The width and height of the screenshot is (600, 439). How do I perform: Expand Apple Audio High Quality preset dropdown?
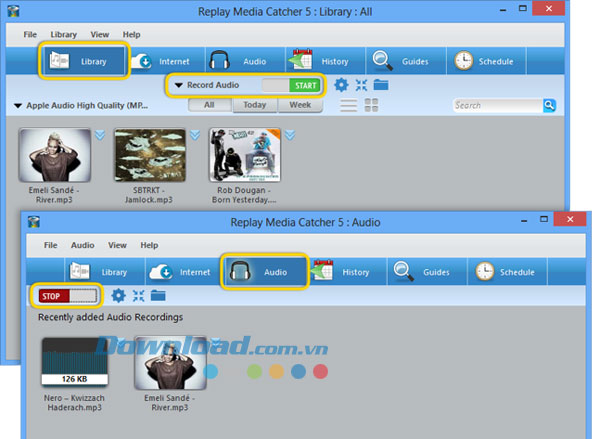pyautogui.click(x=18, y=106)
